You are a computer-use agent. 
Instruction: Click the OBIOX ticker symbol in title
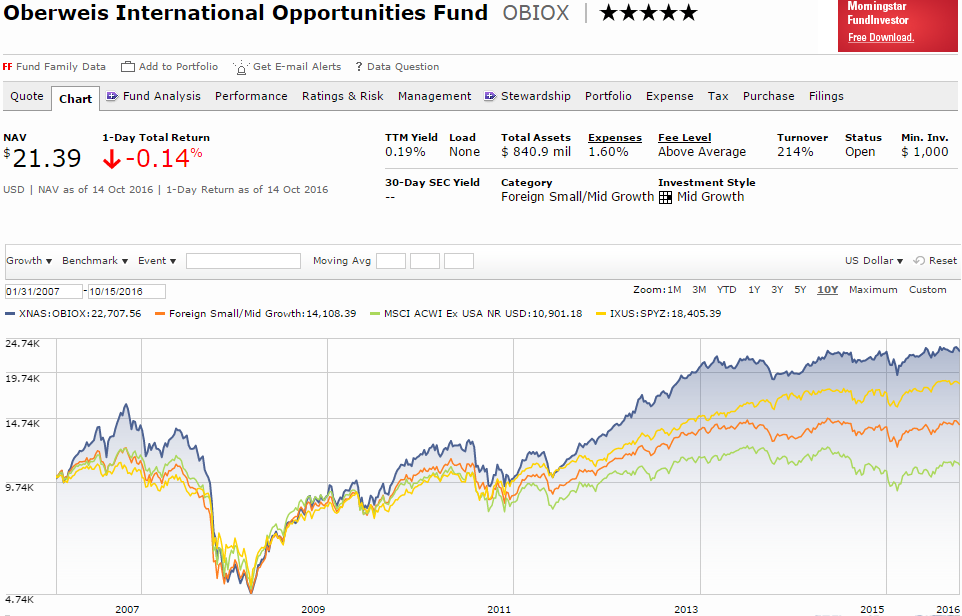536,13
